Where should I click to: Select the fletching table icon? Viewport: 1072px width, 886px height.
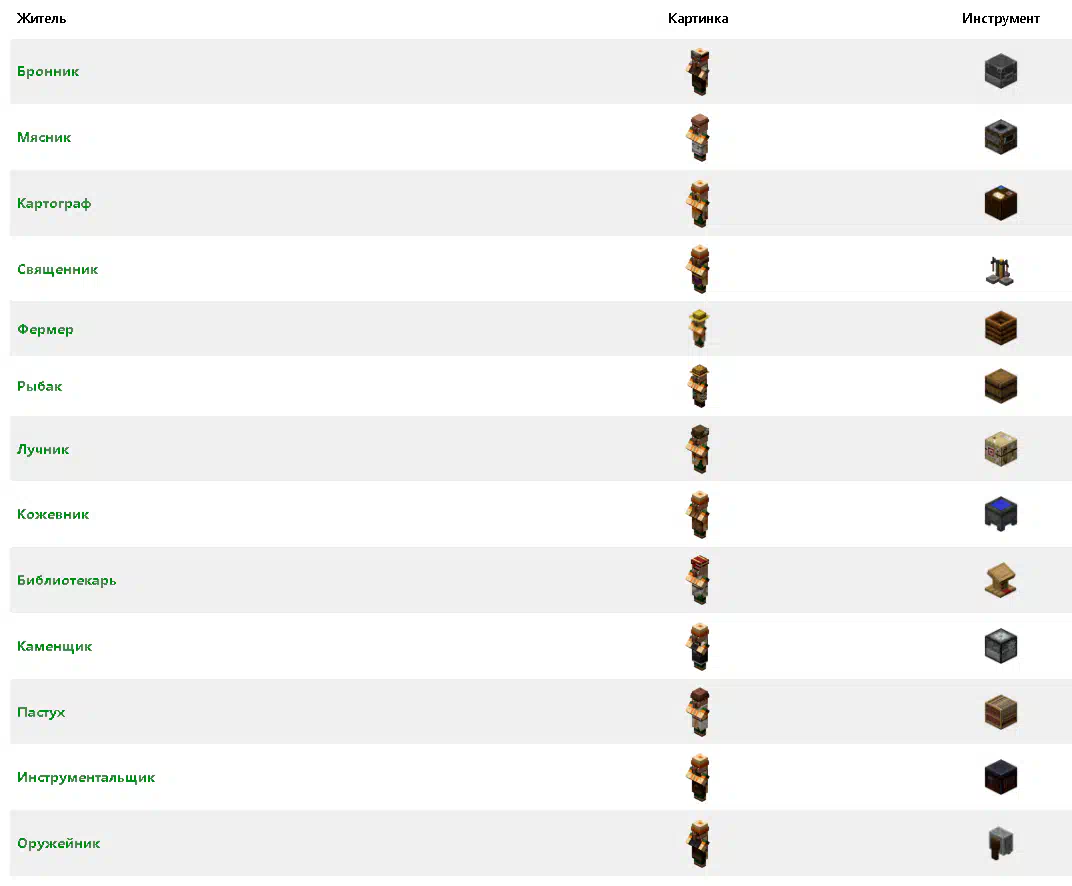pyautogui.click(x=1000, y=450)
